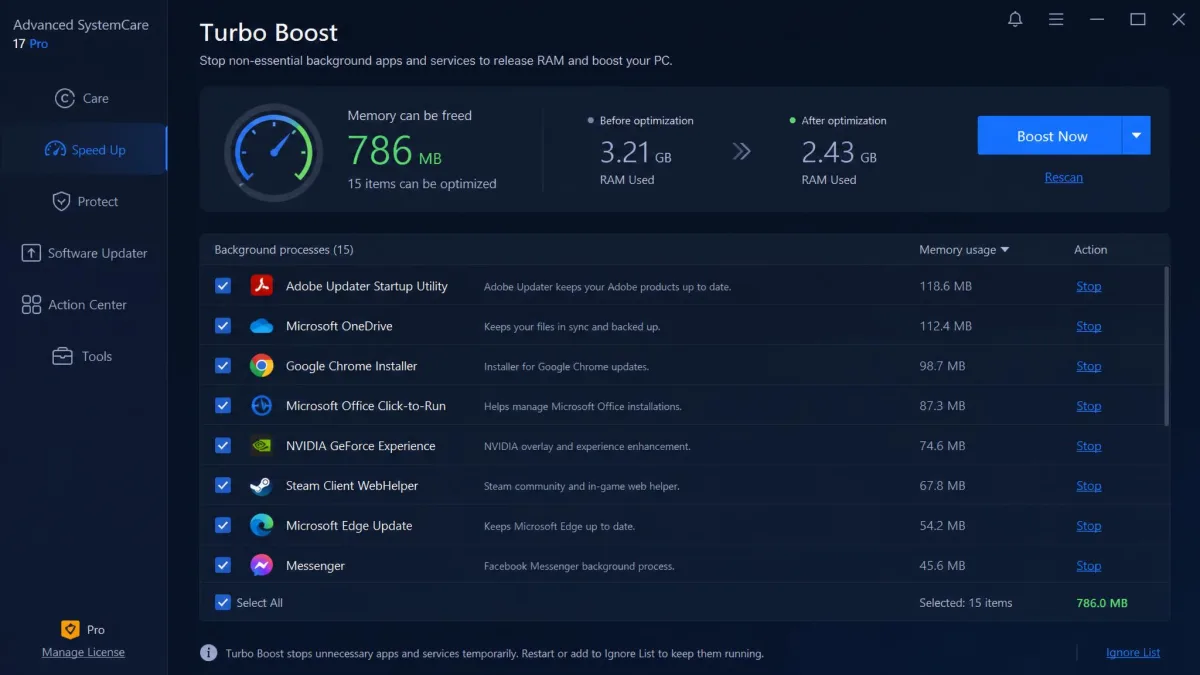This screenshot has width=1200, height=675.
Task: Open the Action Center section
Action: tap(83, 305)
